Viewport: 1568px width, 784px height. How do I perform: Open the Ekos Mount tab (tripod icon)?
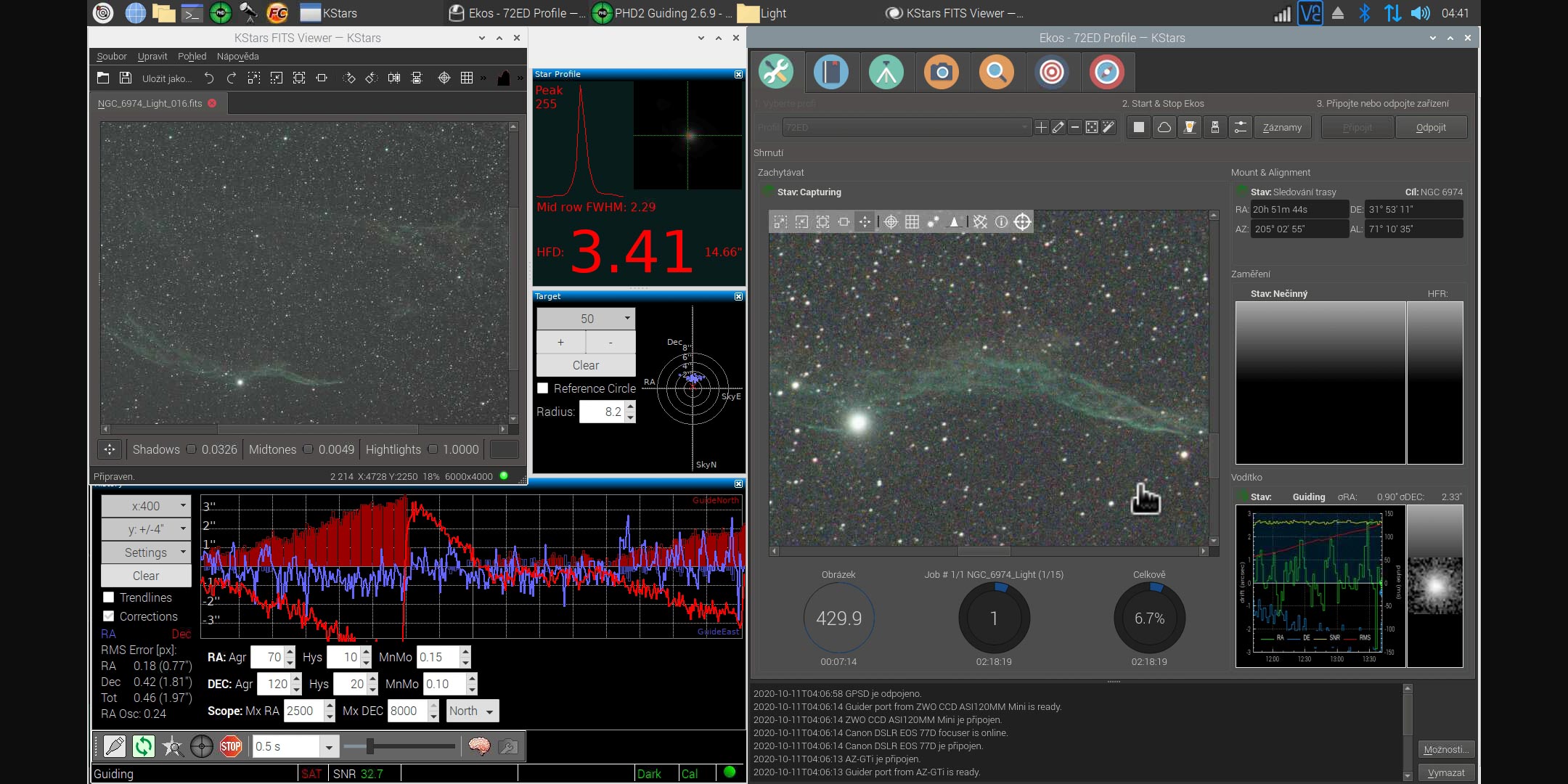[x=886, y=72]
